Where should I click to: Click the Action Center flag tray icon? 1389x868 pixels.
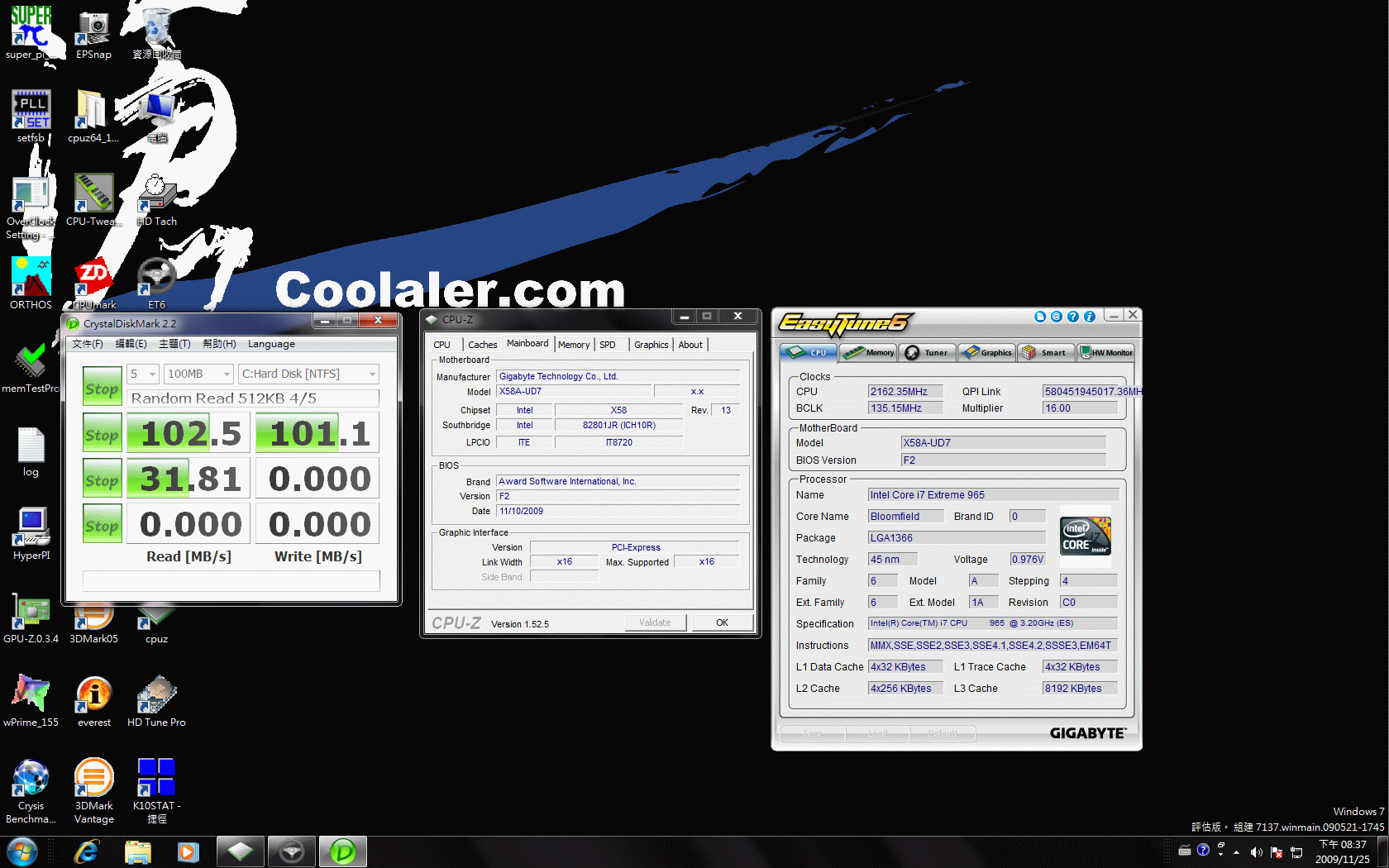[1277, 852]
